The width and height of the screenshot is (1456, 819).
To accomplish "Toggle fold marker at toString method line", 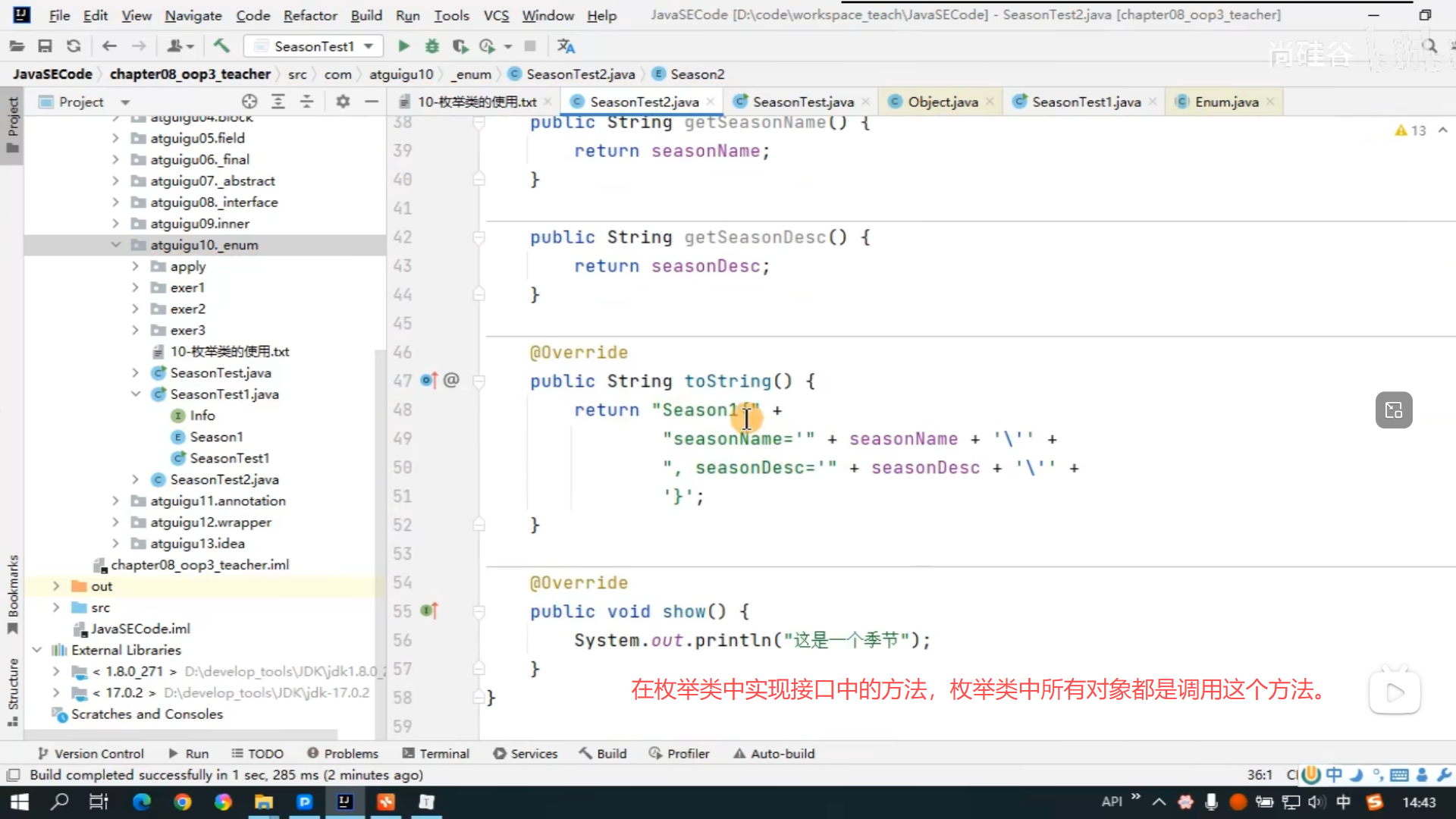I will click(479, 381).
